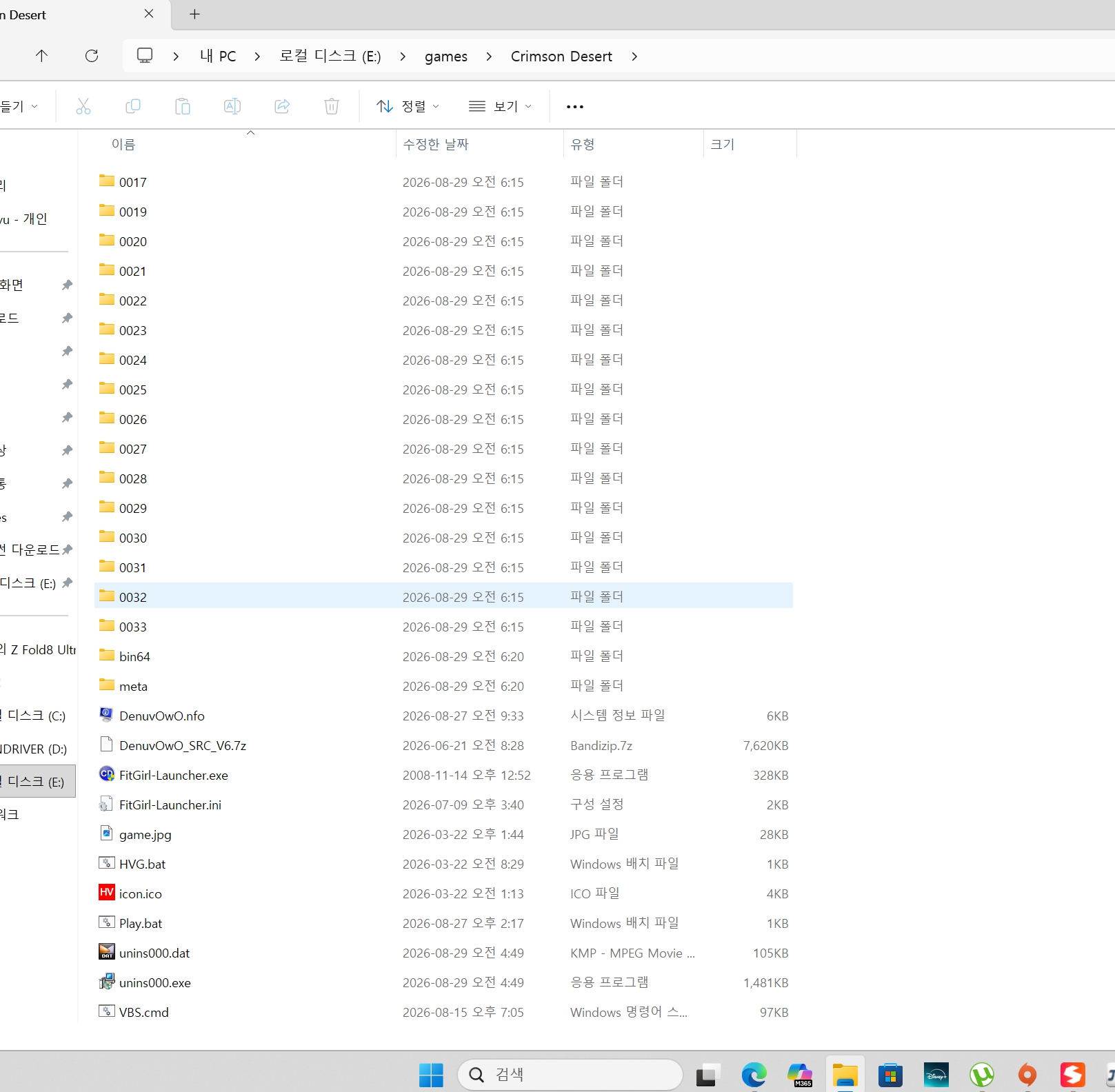
Task: Open Microsoft Edge from taskbar
Action: [x=754, y=1075]
